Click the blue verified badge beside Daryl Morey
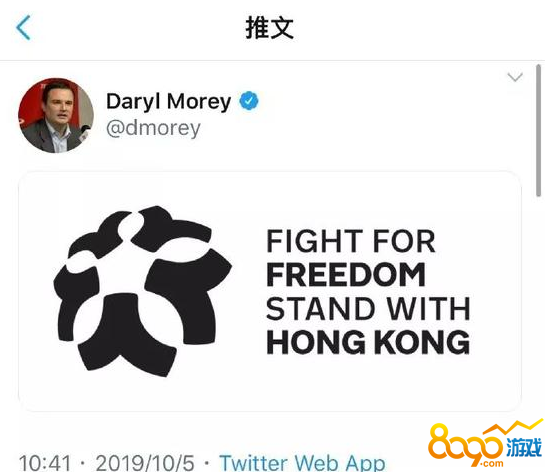Screen dimensions: 554x472 point(249,101)
